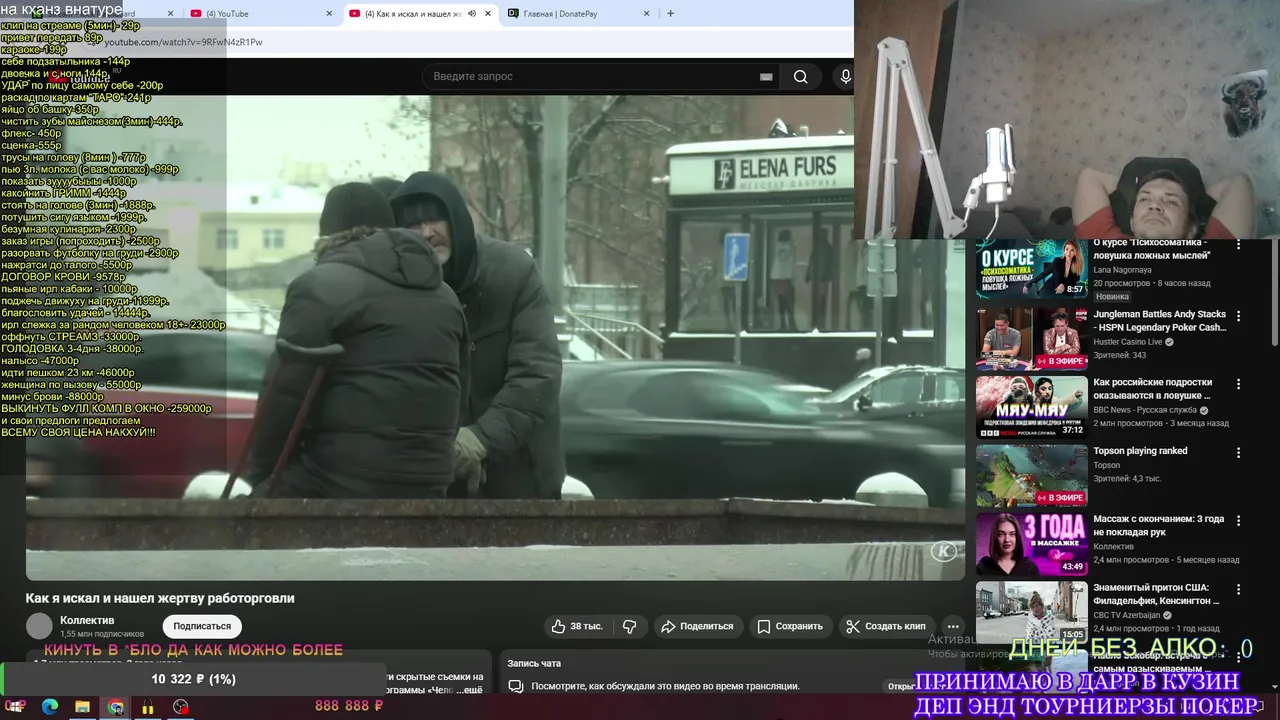Open 'Знаменитый притон США' video thumbnail
Viewport: 1280px width, 720px height.
tap(1031, 612)
